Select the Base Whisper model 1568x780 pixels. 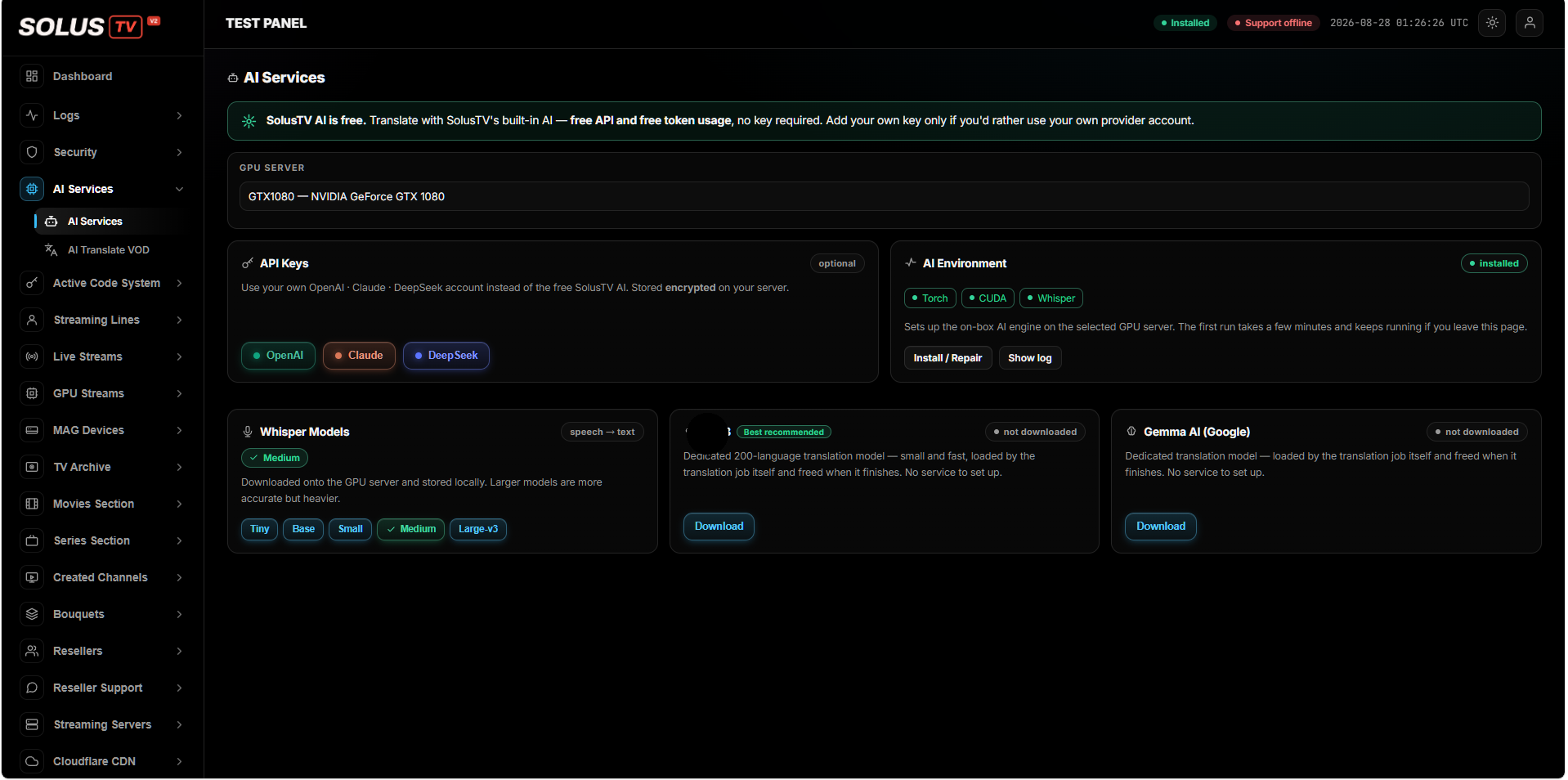click(303, 529)
